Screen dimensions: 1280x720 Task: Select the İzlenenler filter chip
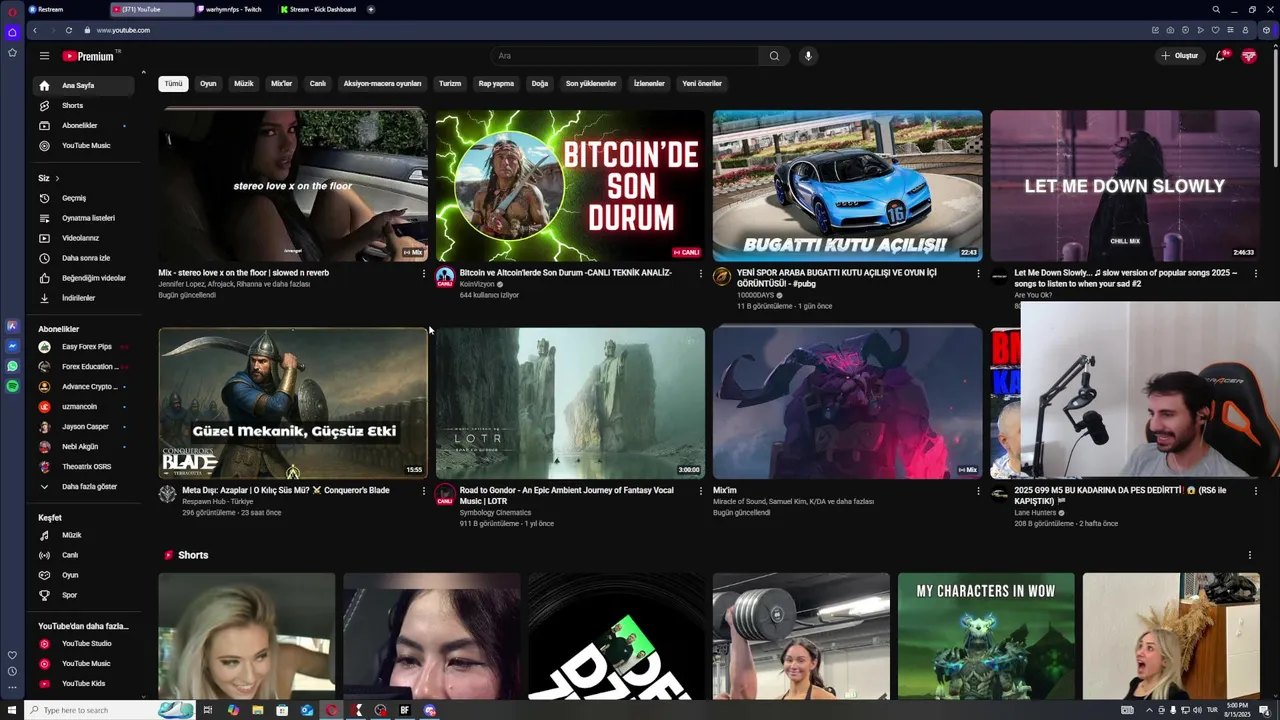pyautogui.click(x=649, y=84)
